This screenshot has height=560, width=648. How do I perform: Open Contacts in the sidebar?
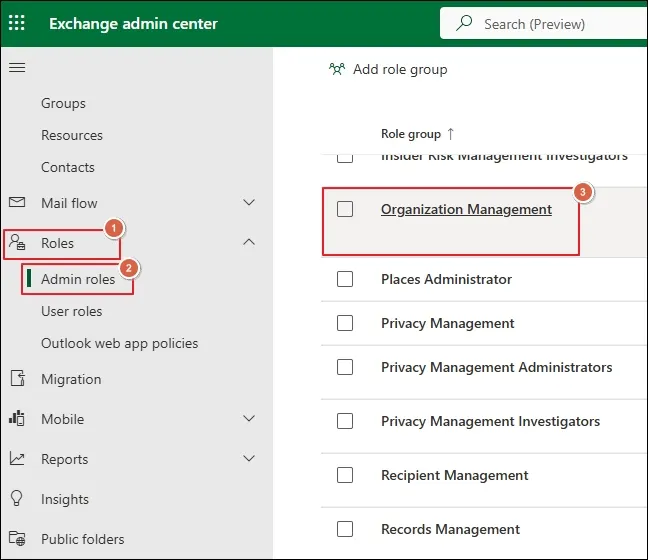[x=68, y=167]
